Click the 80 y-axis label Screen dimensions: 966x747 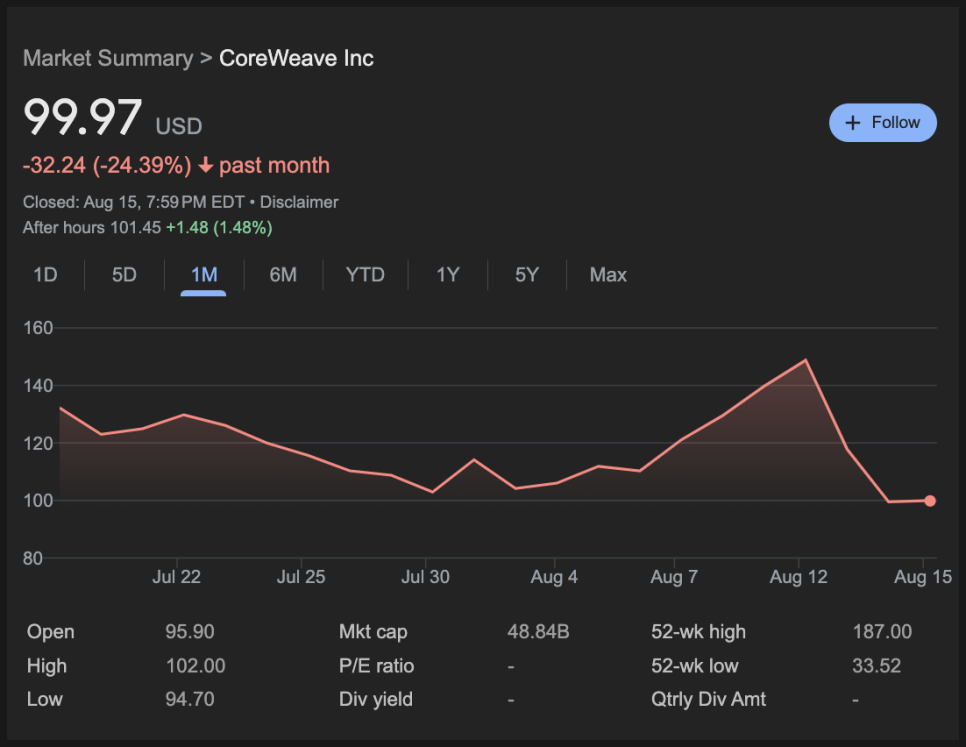pyautogui.click(x=33, y=559)
